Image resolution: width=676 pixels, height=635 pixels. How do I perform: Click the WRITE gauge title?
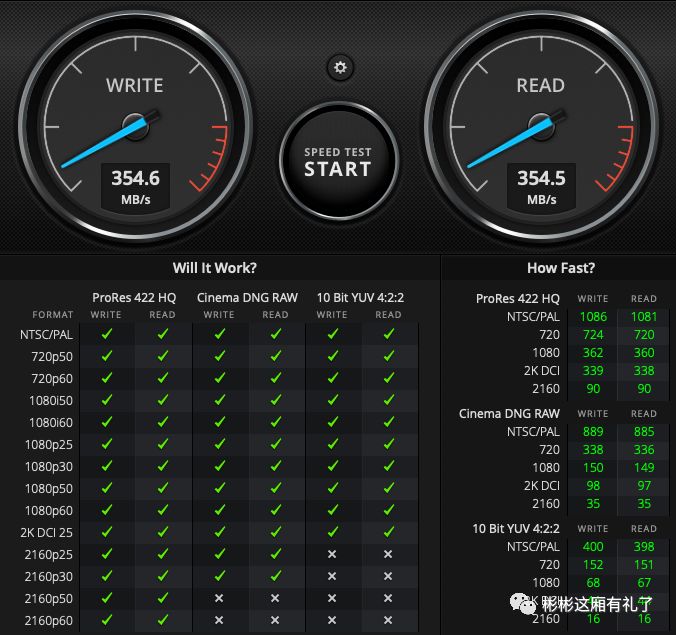135,85
